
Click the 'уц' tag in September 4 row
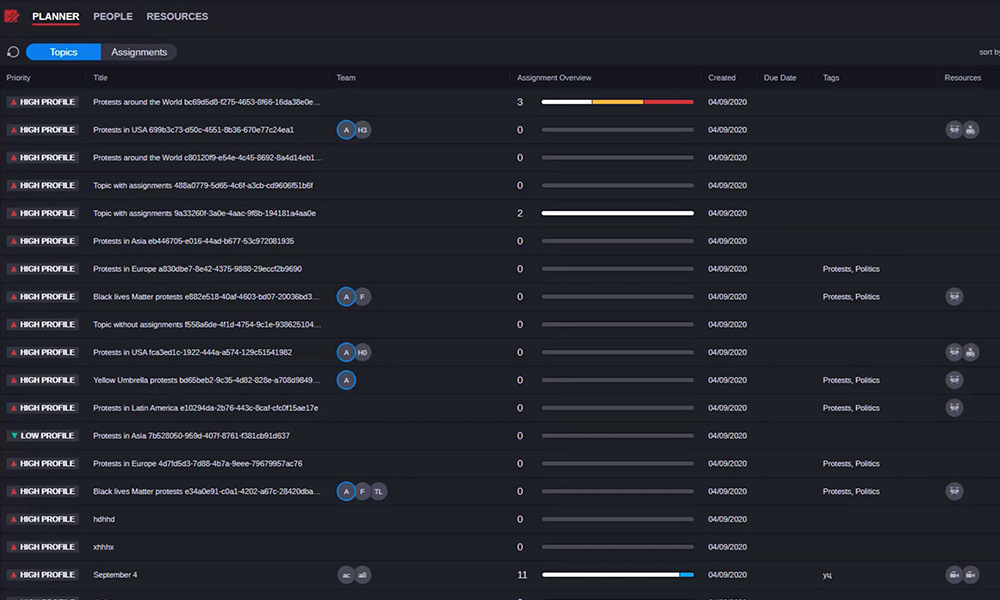point(827,575)
